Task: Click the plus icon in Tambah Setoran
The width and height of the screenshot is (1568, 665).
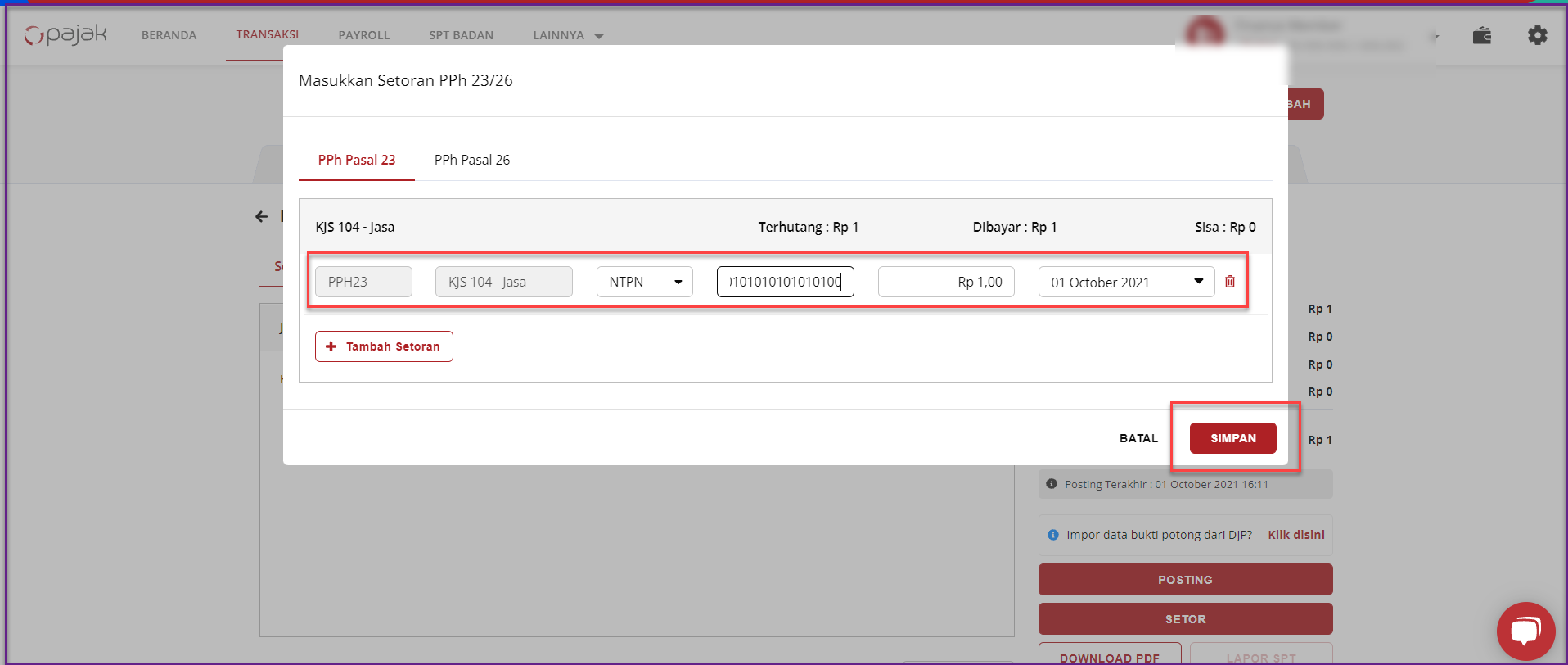Action: pyautogui.click(x=331, y=346)
